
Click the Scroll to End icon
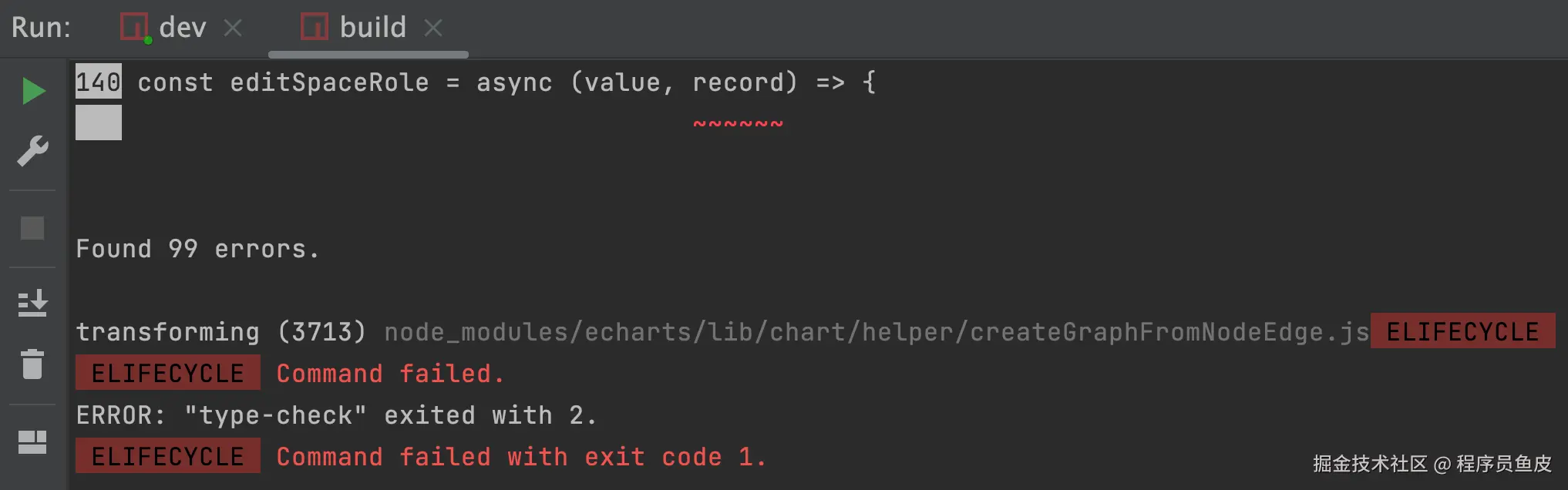tap(32, 303)
